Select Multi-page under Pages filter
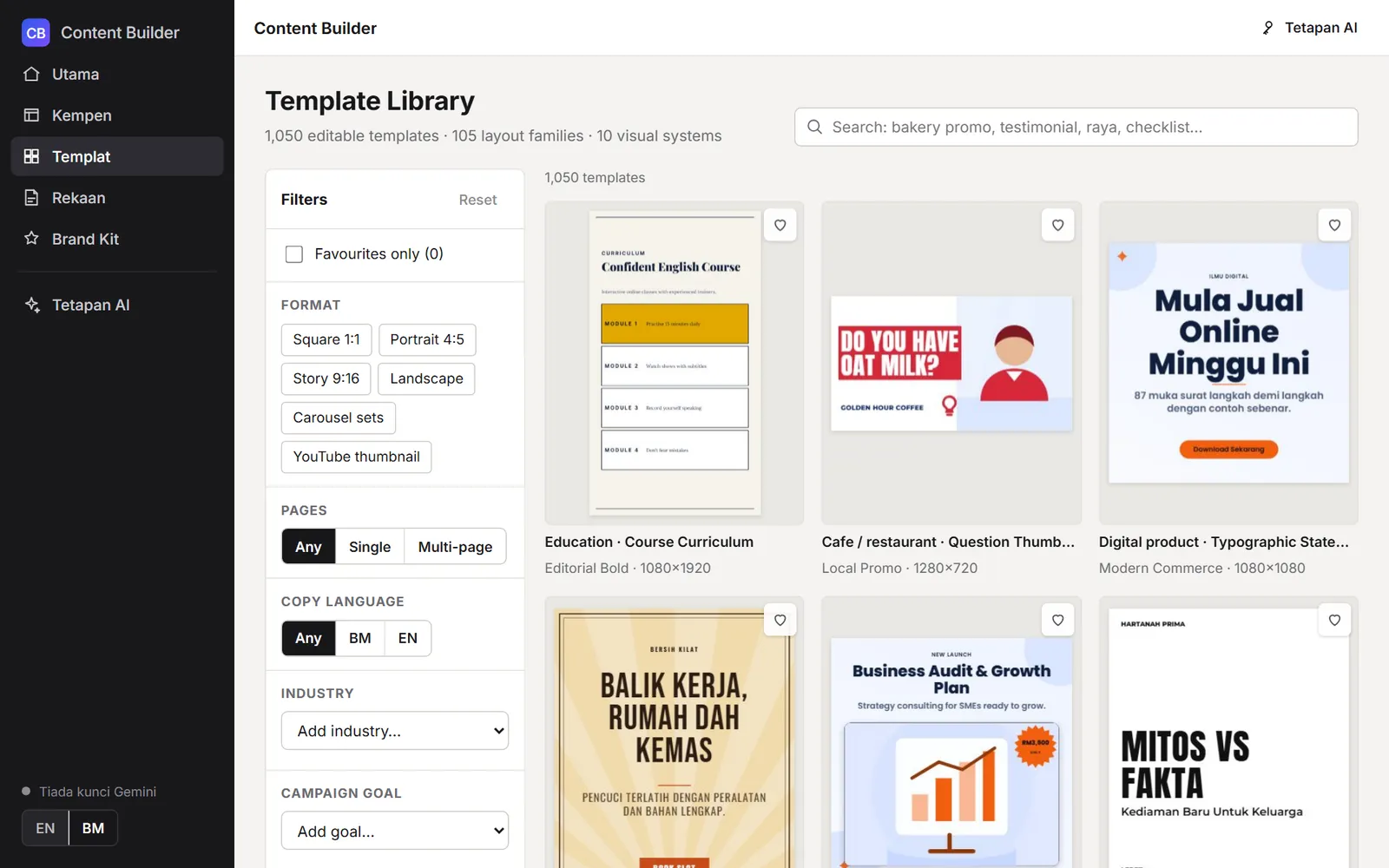Screen dimensions: 1389x868 point(455,547)
